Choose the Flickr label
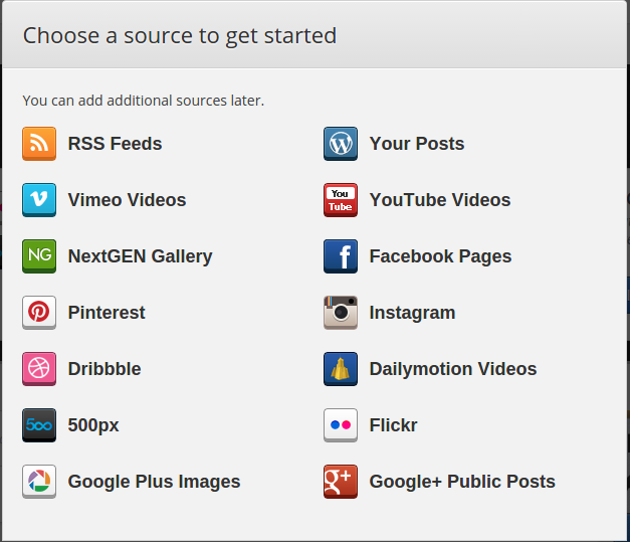Image resolution: width=630 pixels, height=542 pixels. click(393, 425)
